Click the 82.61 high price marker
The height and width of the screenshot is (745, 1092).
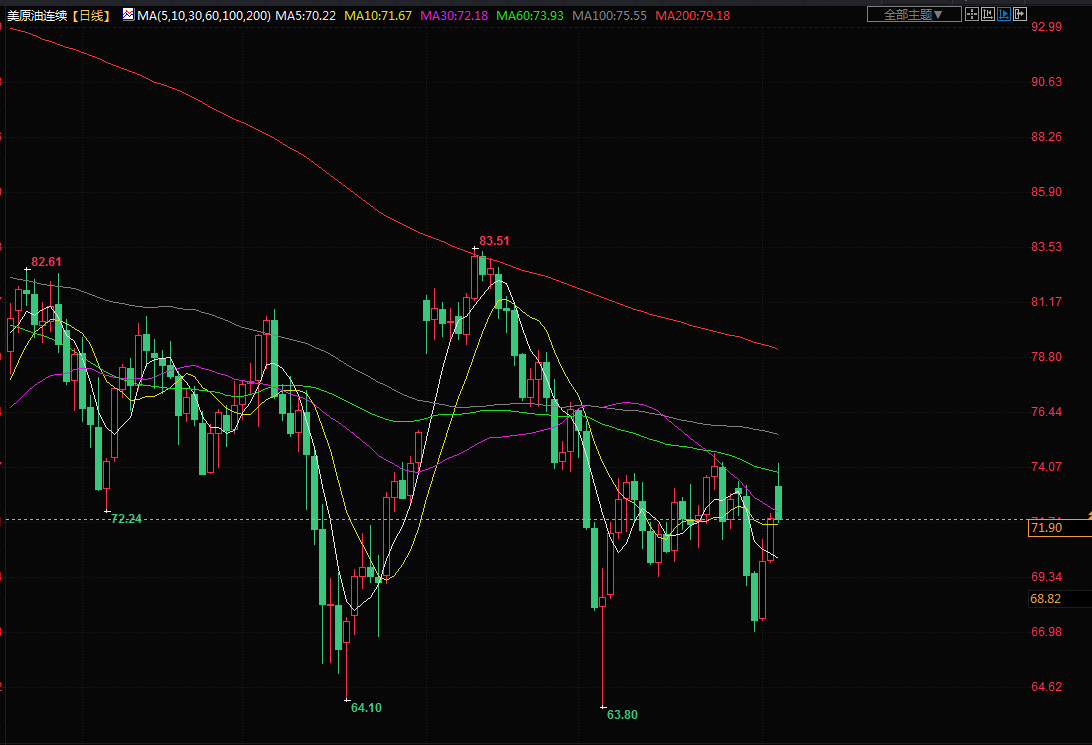point(46,262)
